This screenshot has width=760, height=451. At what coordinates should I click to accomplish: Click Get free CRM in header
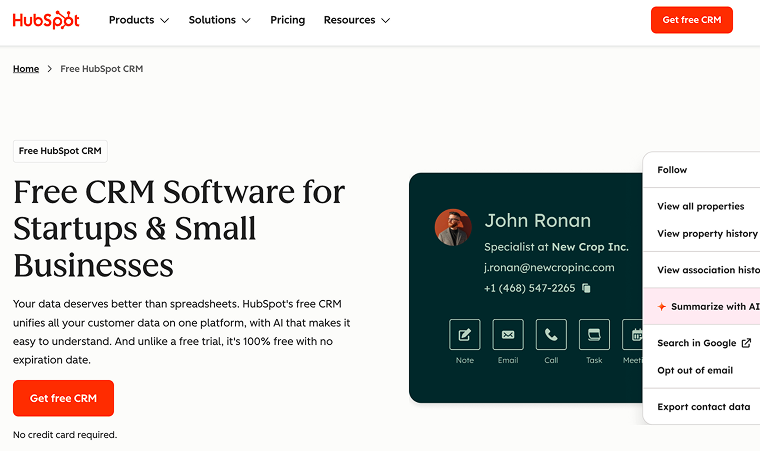click(692, 20)
